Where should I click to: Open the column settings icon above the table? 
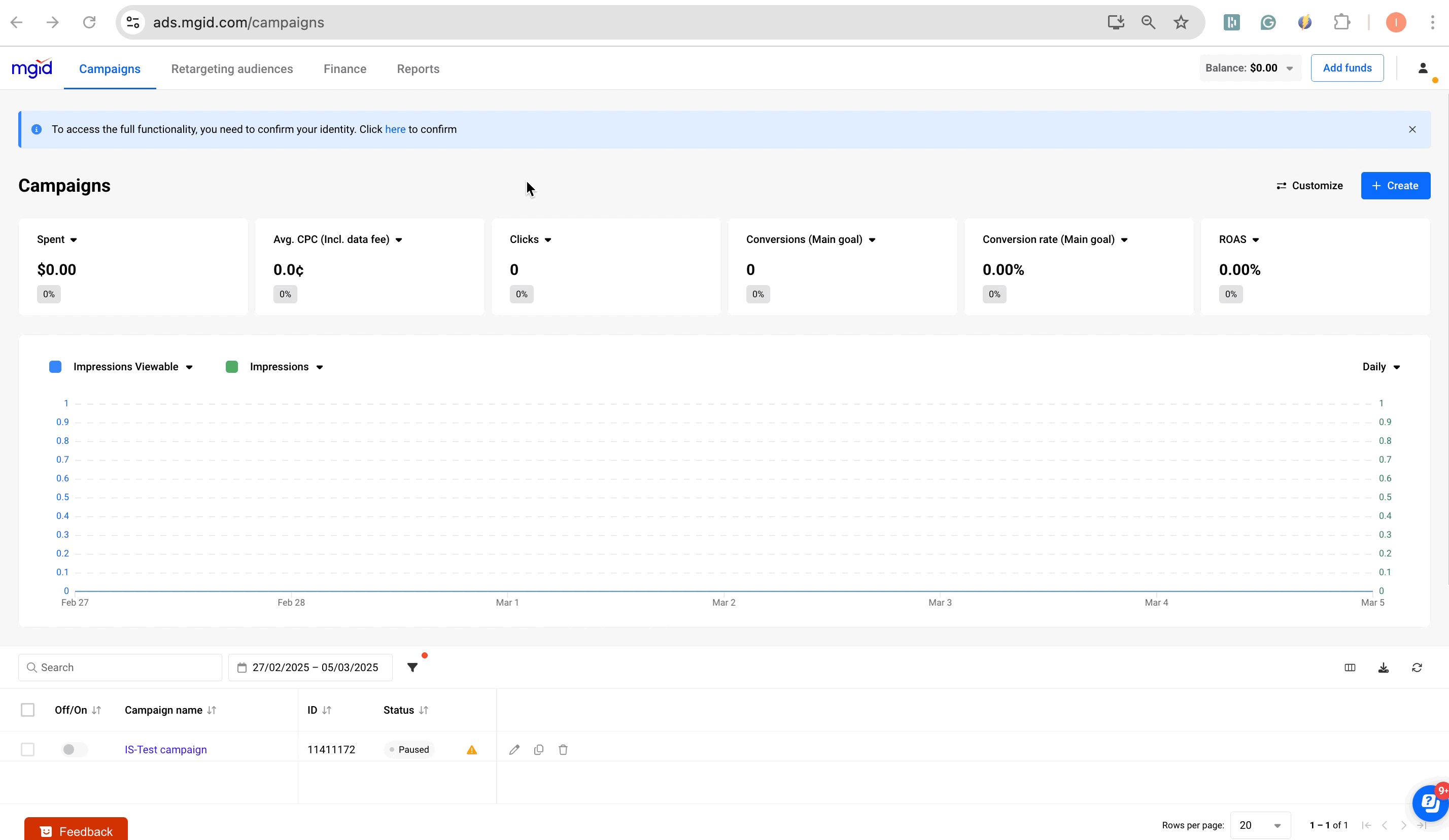1350,667
